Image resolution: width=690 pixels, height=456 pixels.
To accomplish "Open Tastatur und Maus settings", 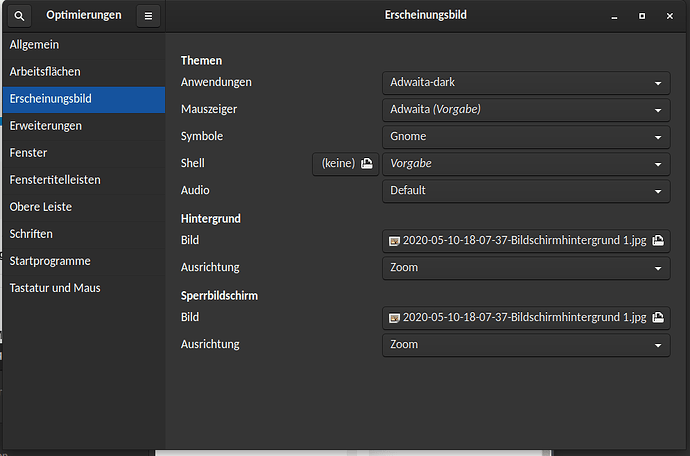I will tap(54, 288).
